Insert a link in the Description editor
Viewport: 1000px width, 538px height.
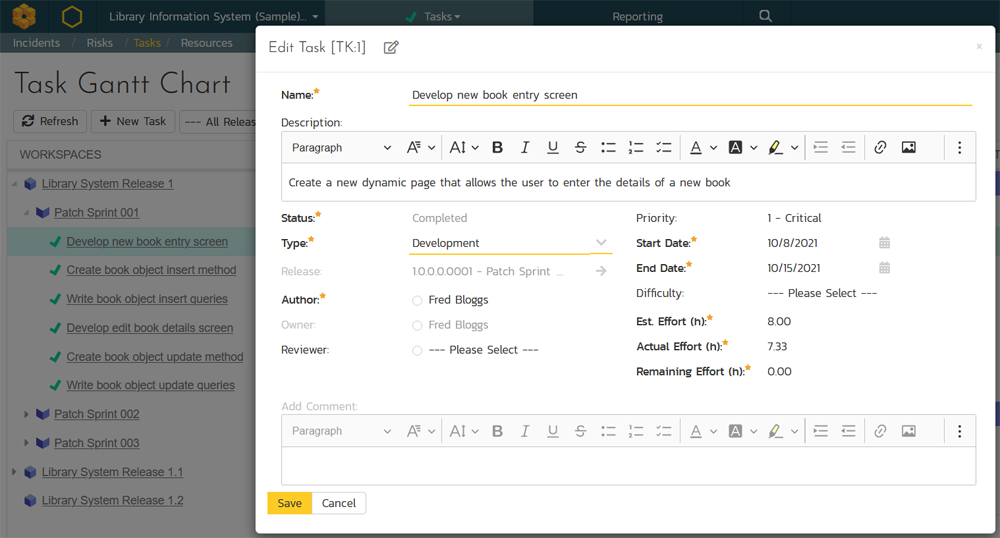(x=880, y=148)
